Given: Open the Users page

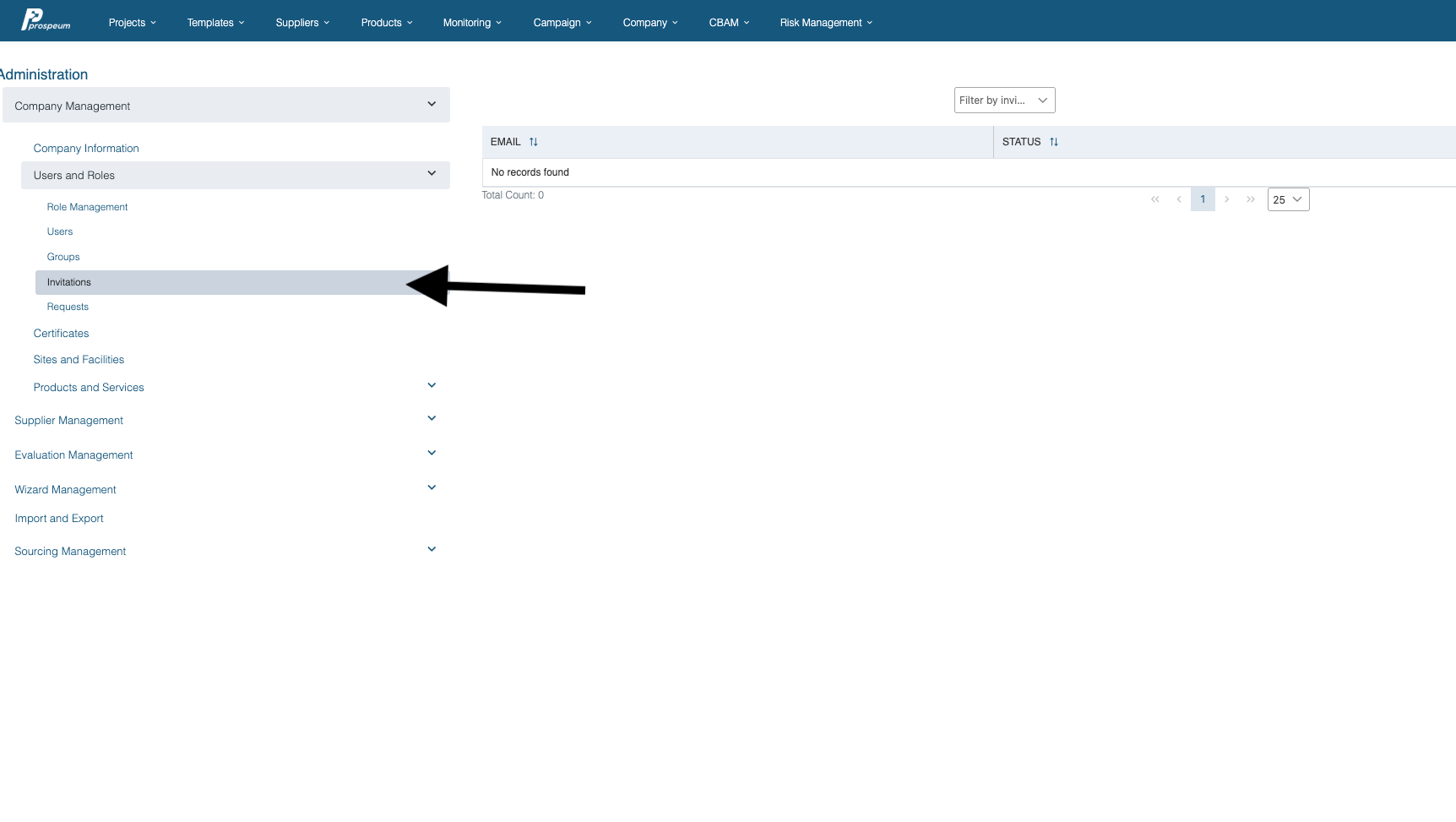Looking at the screenshot, I should (x=60, y=231).
